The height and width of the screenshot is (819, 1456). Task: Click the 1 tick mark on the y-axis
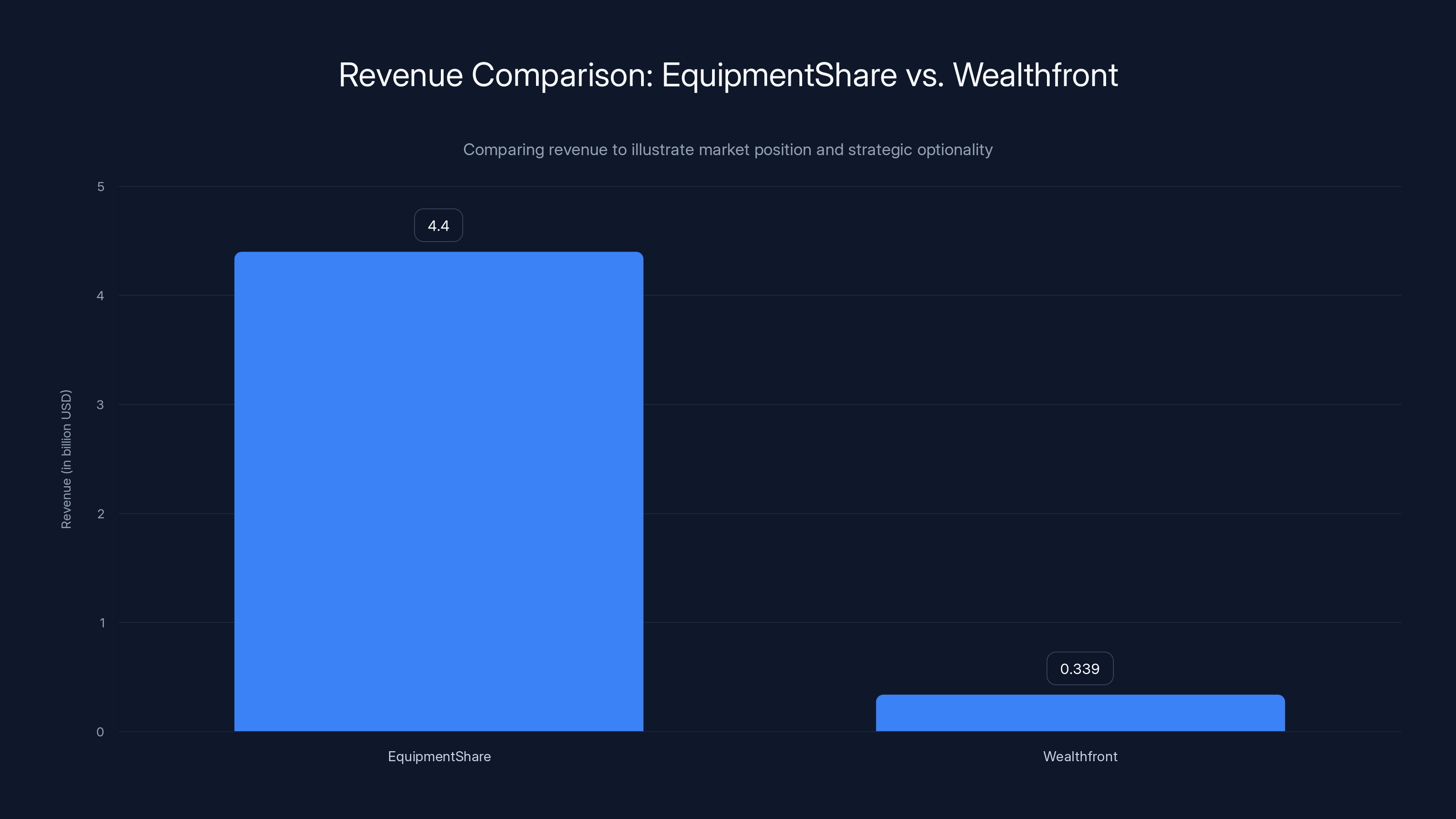tap(101, 623)
